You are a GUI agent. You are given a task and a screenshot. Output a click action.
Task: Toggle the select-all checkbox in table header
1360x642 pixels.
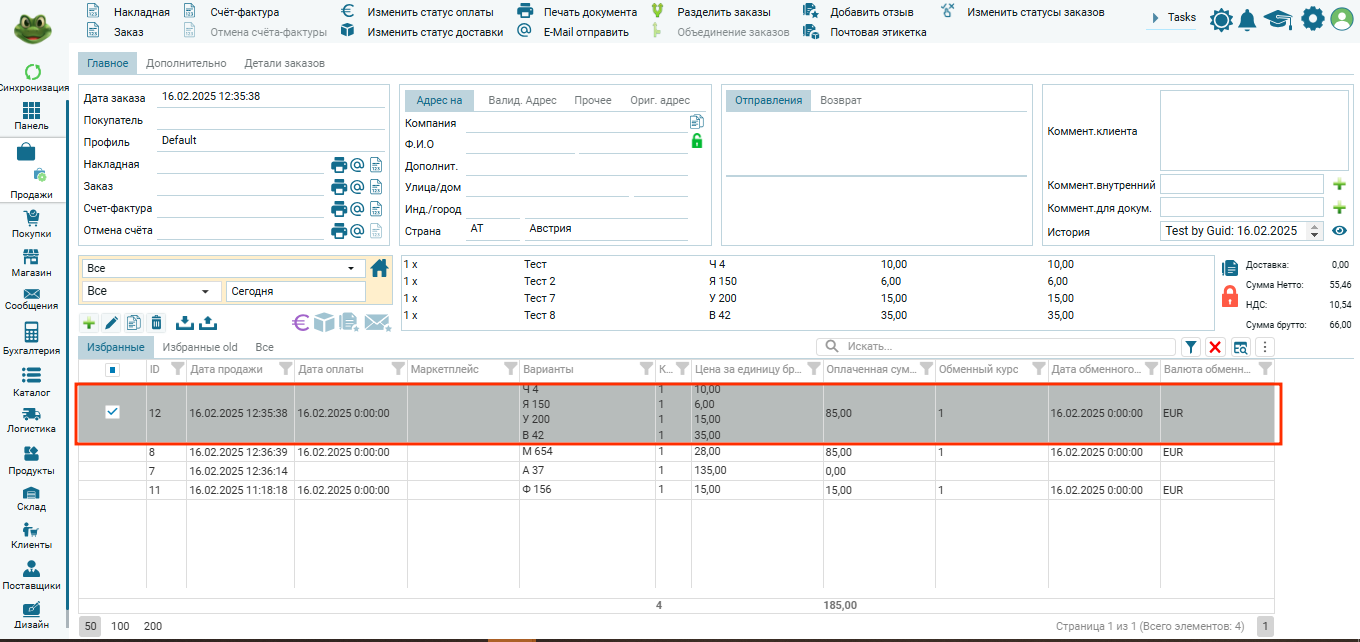(x=113, y=370)
